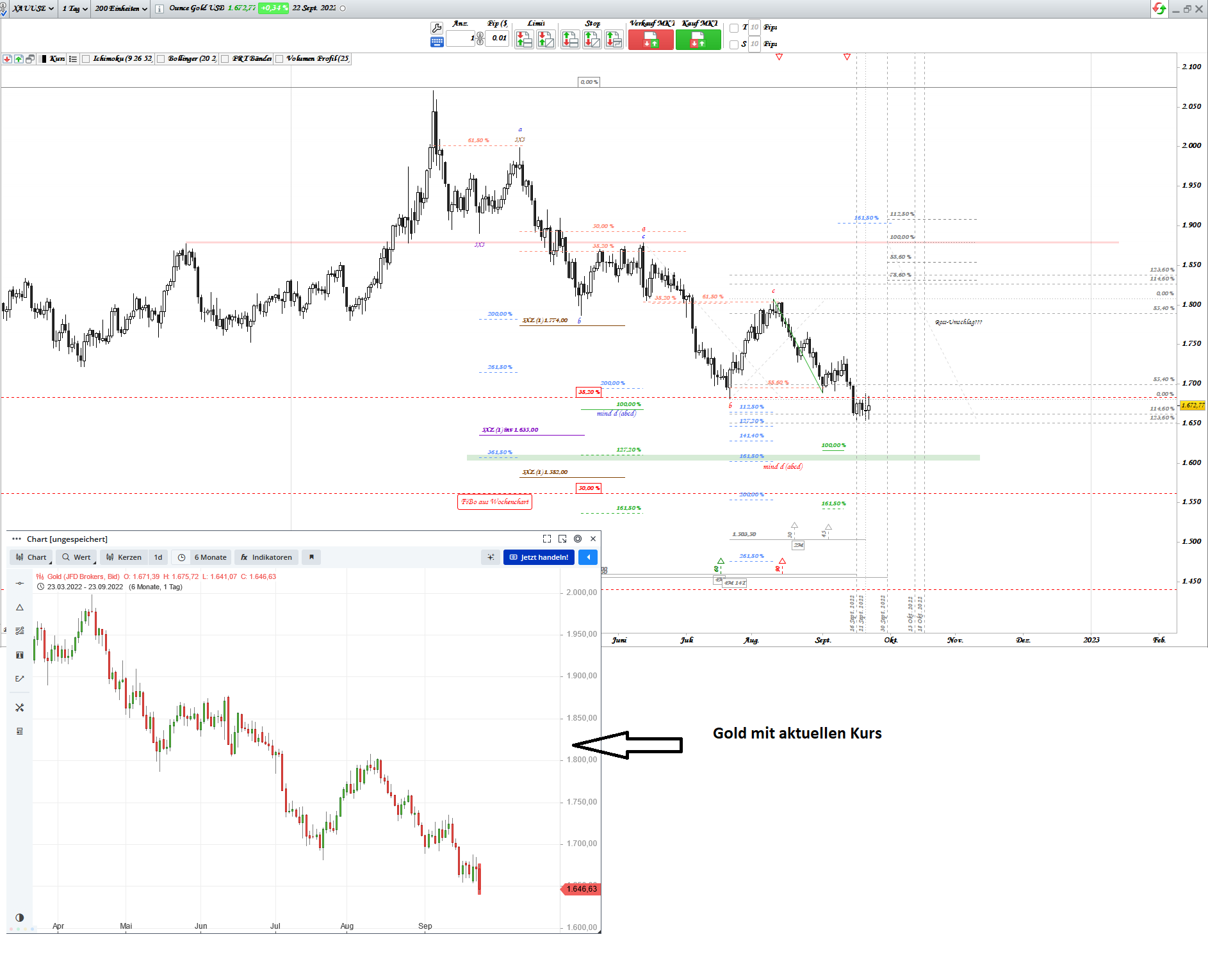Open the Wert search dropdown

pos(76,557)
